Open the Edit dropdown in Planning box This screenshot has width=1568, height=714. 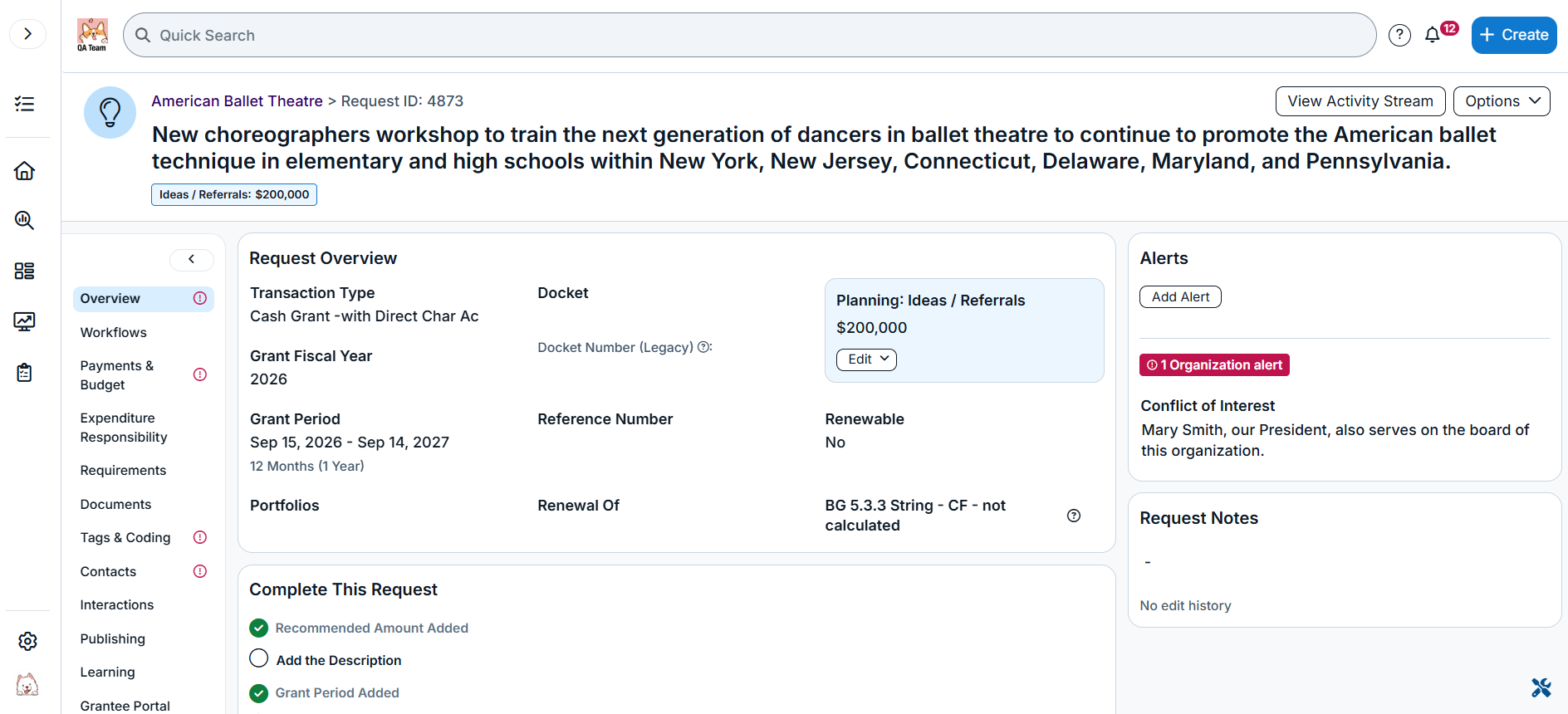[866, 359]
